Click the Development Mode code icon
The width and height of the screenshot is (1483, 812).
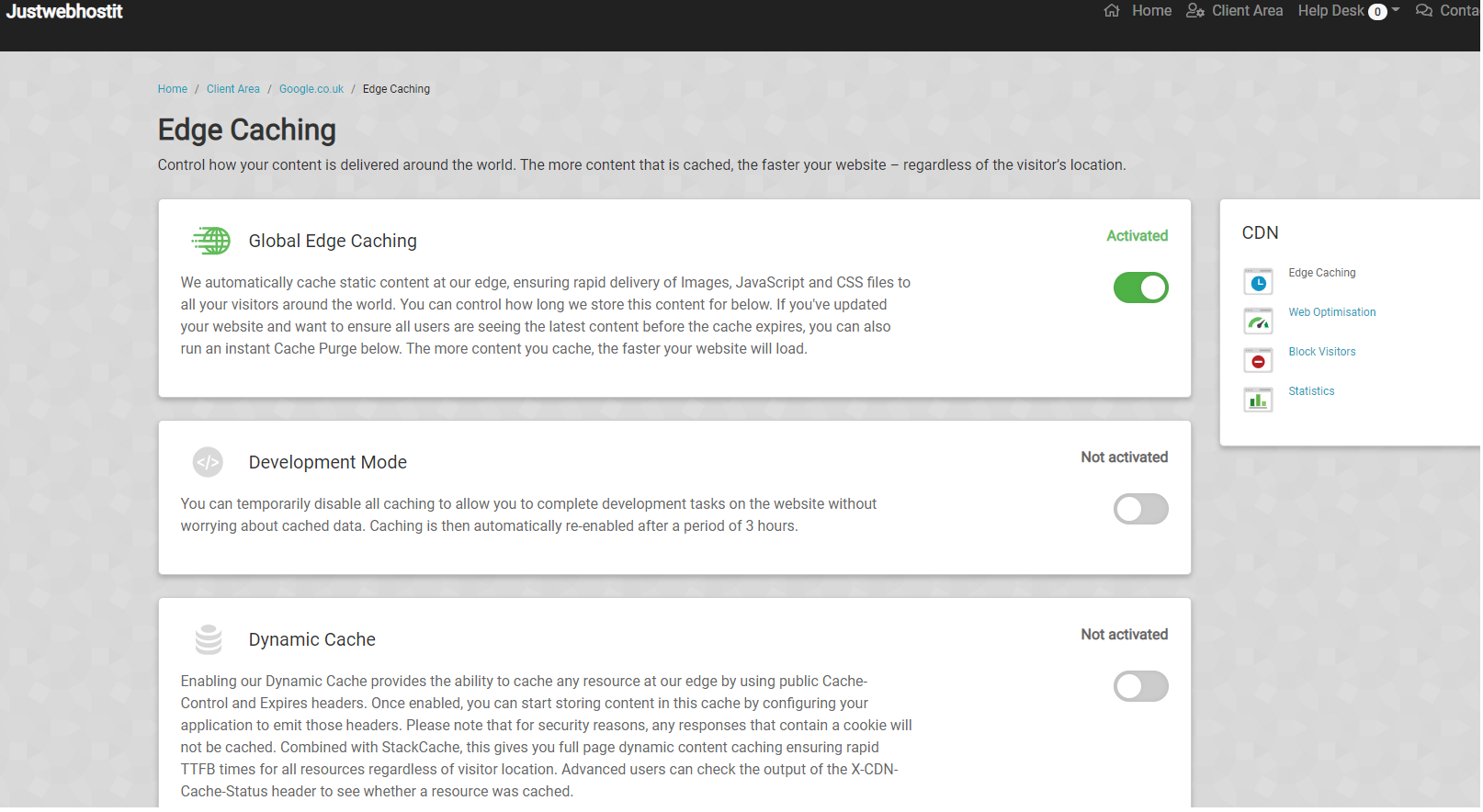[x=209, y=463]
